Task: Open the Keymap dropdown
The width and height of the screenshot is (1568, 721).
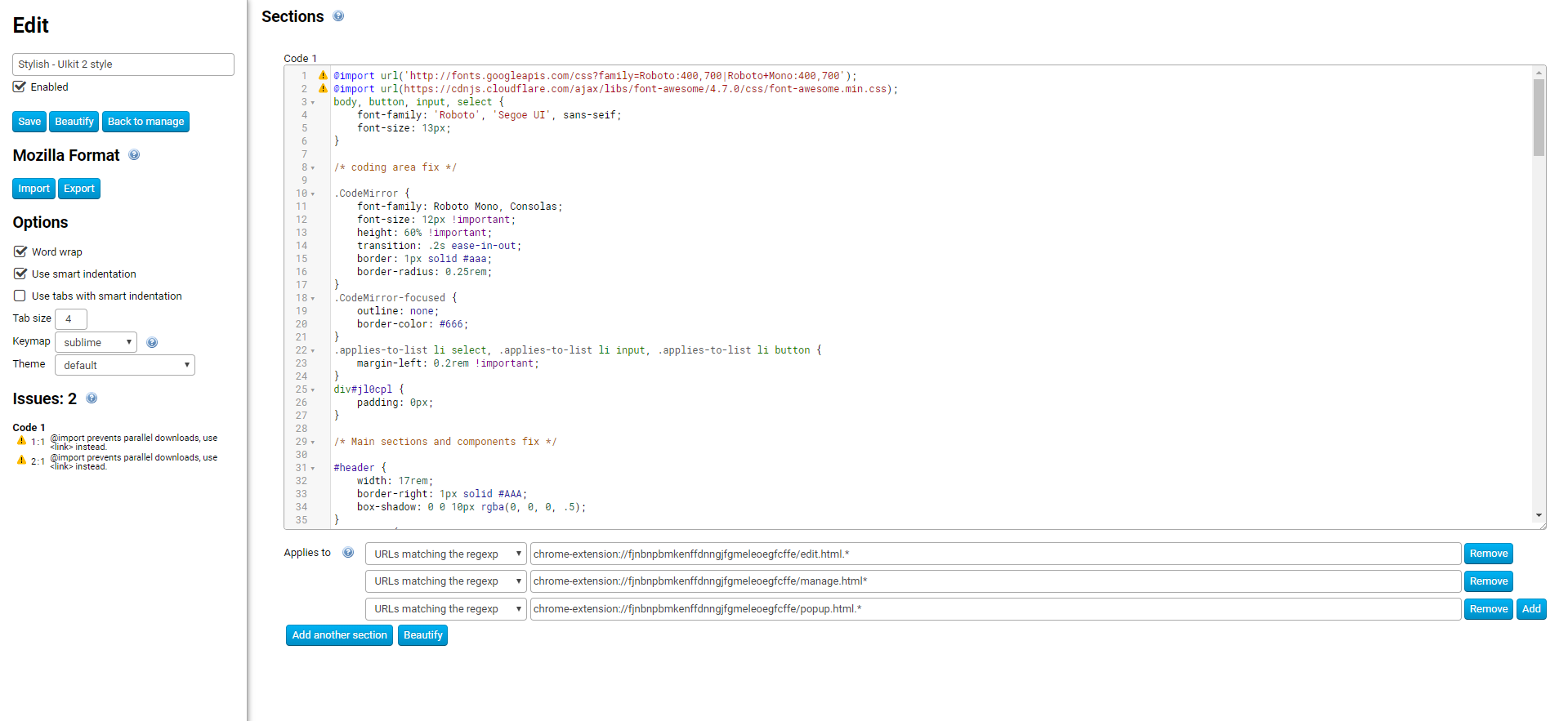Action: click(96, 342)
